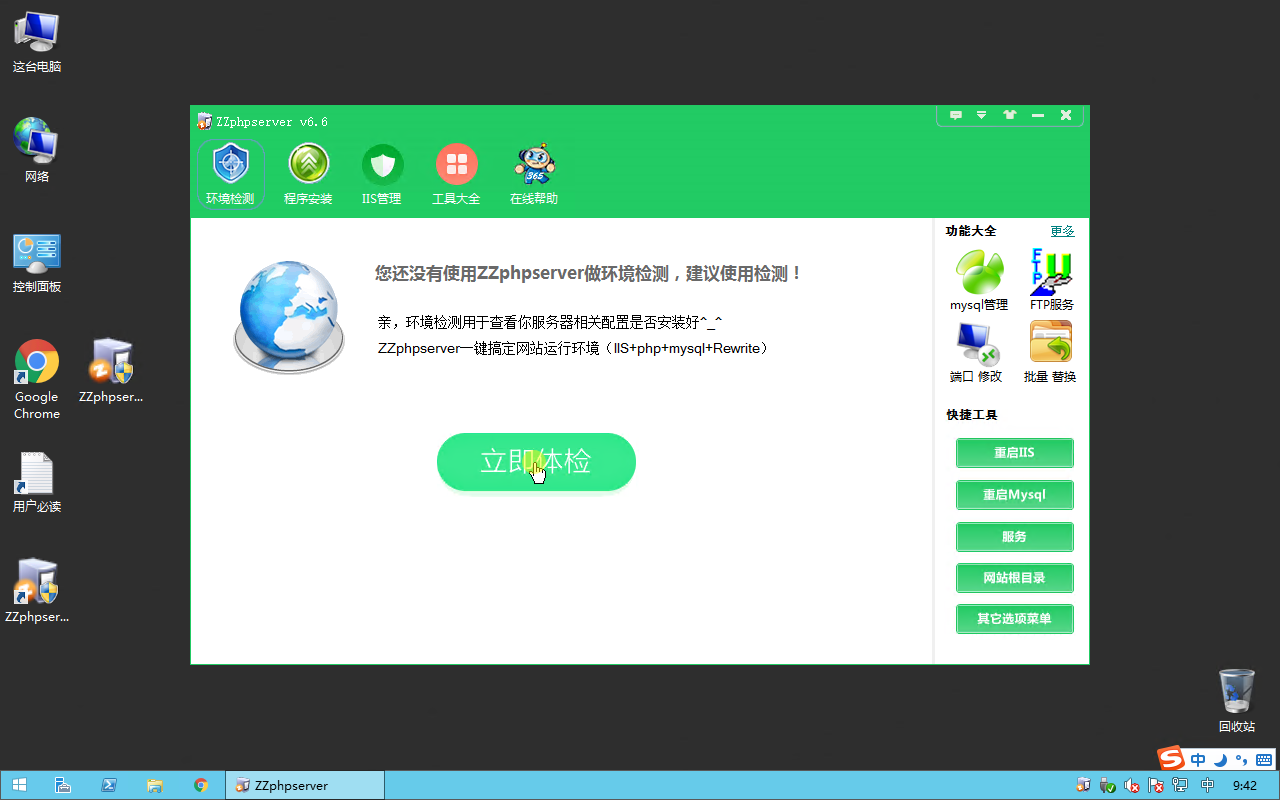1280x800 pixels.
Task: Open the FTP服务 icon
Action: point(1051,279)
